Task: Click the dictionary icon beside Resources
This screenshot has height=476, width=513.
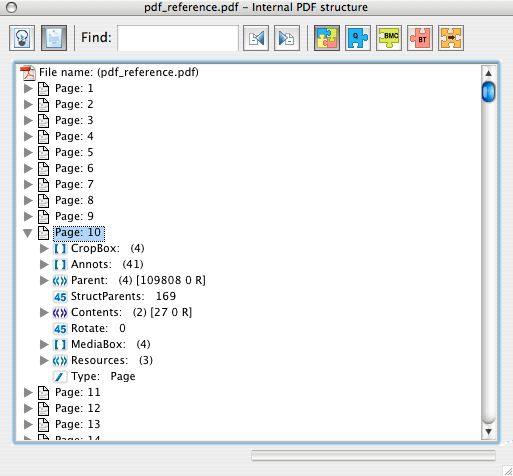Action: pyautogui.click(x=60, y=361)
